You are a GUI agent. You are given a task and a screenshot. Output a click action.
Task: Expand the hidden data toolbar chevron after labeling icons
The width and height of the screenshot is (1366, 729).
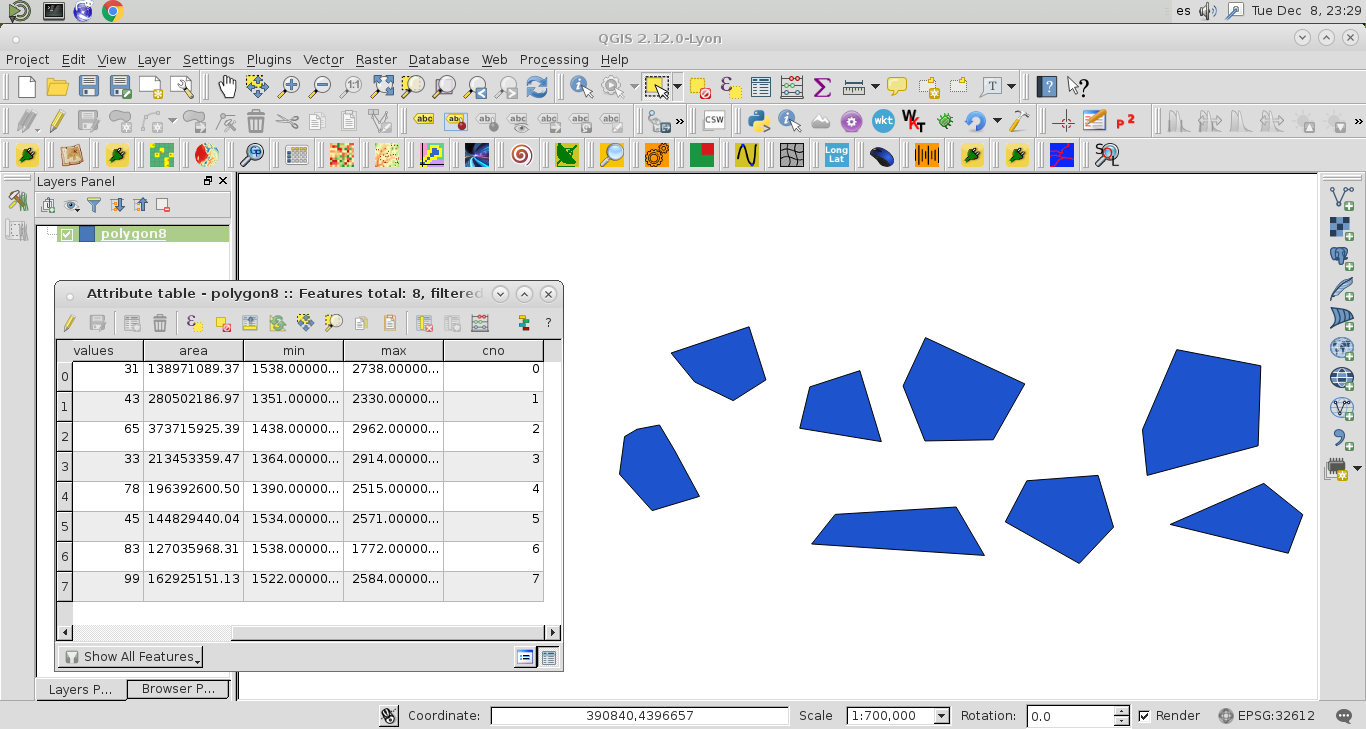(680, 122)
